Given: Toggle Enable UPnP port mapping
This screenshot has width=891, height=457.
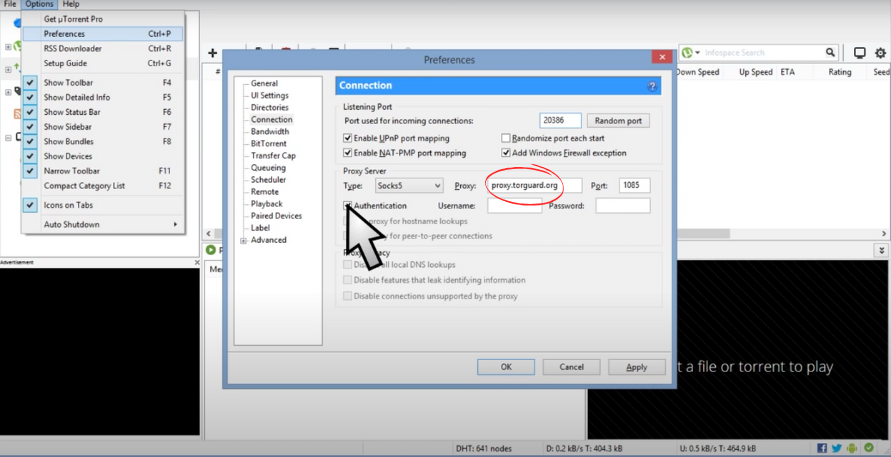Looking at the screenshot, I should (x=347, y=138).
